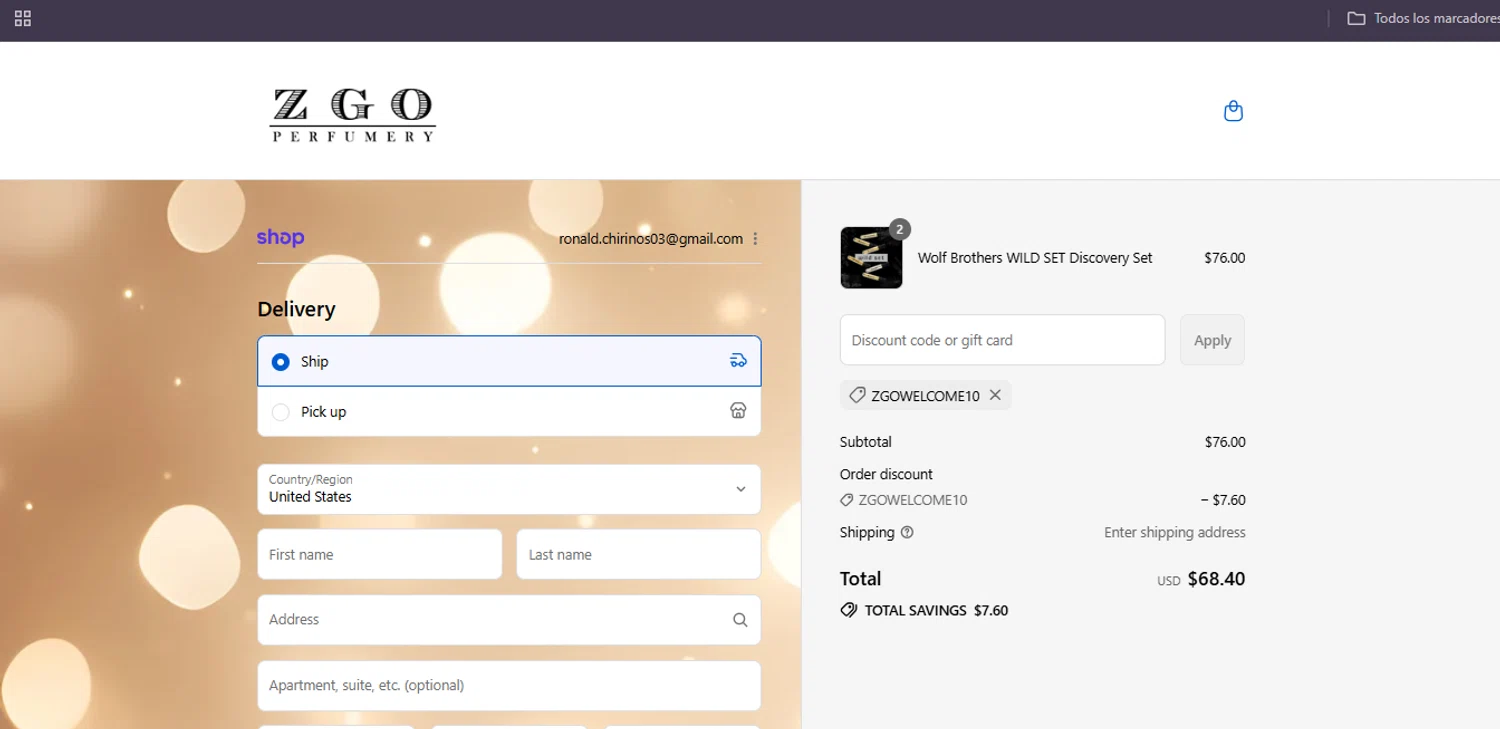
Task: Open the account options three-dot menu
Action: pos(755,239)
